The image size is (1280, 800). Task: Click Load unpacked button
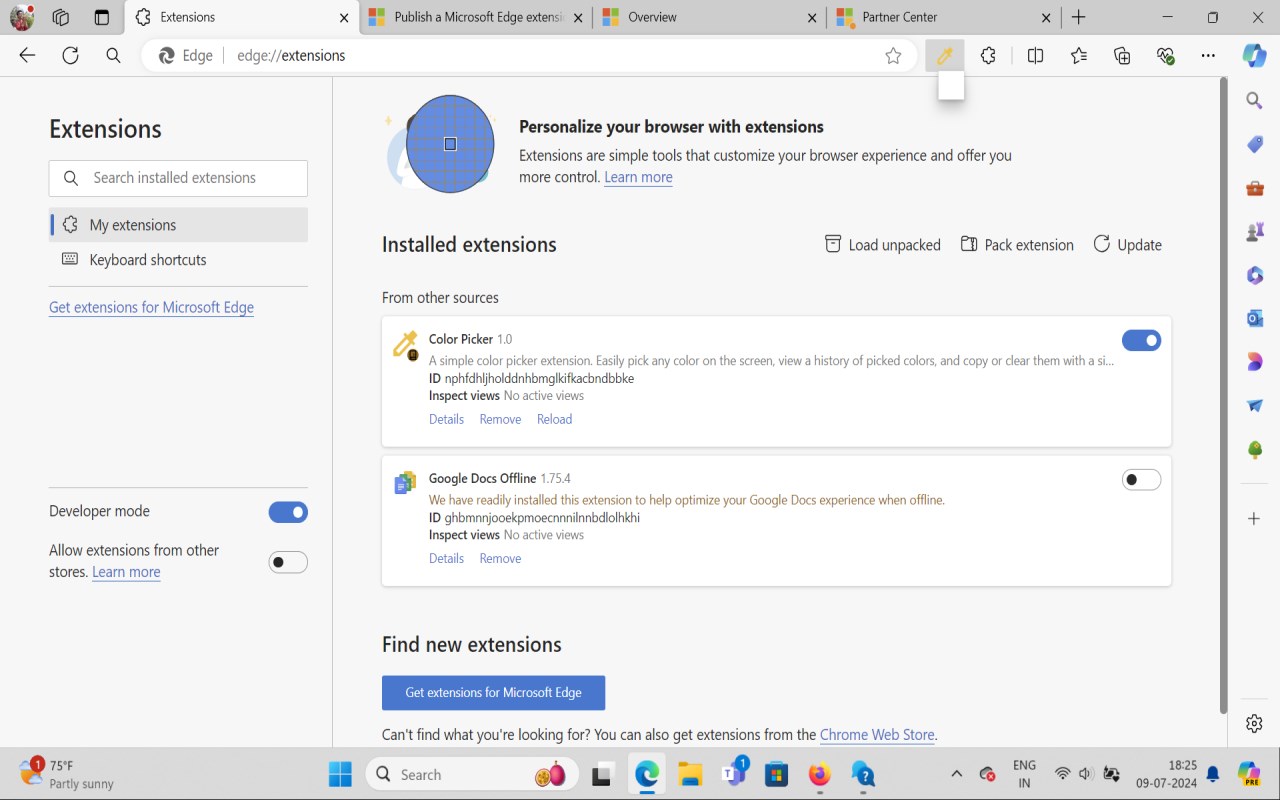click(x=882, y=245)
